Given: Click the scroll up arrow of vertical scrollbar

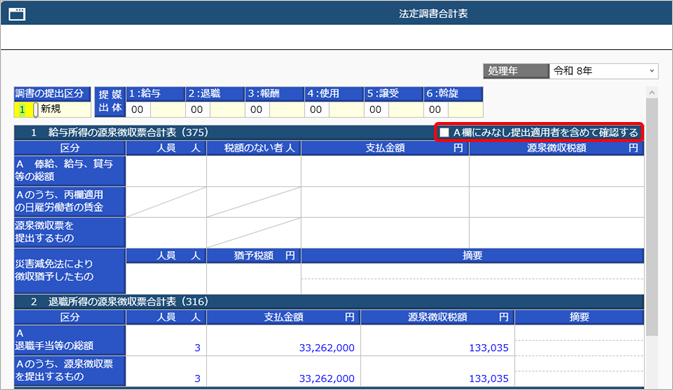Looking at the screenshot, I should [652, 92].
